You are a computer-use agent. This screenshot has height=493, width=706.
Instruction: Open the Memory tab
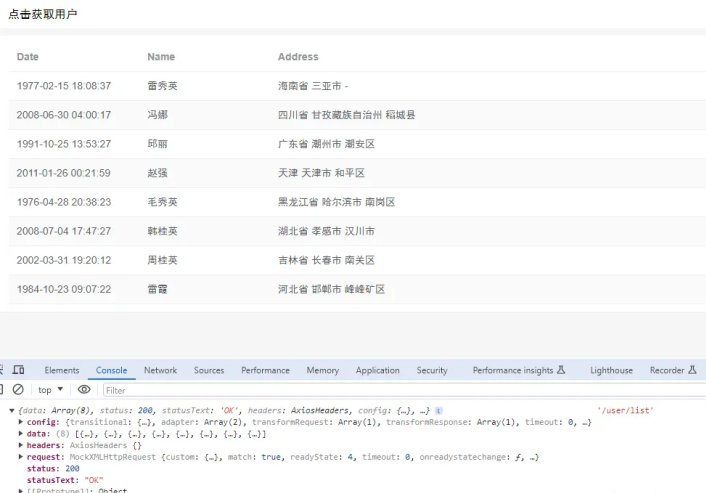[322, 370]
